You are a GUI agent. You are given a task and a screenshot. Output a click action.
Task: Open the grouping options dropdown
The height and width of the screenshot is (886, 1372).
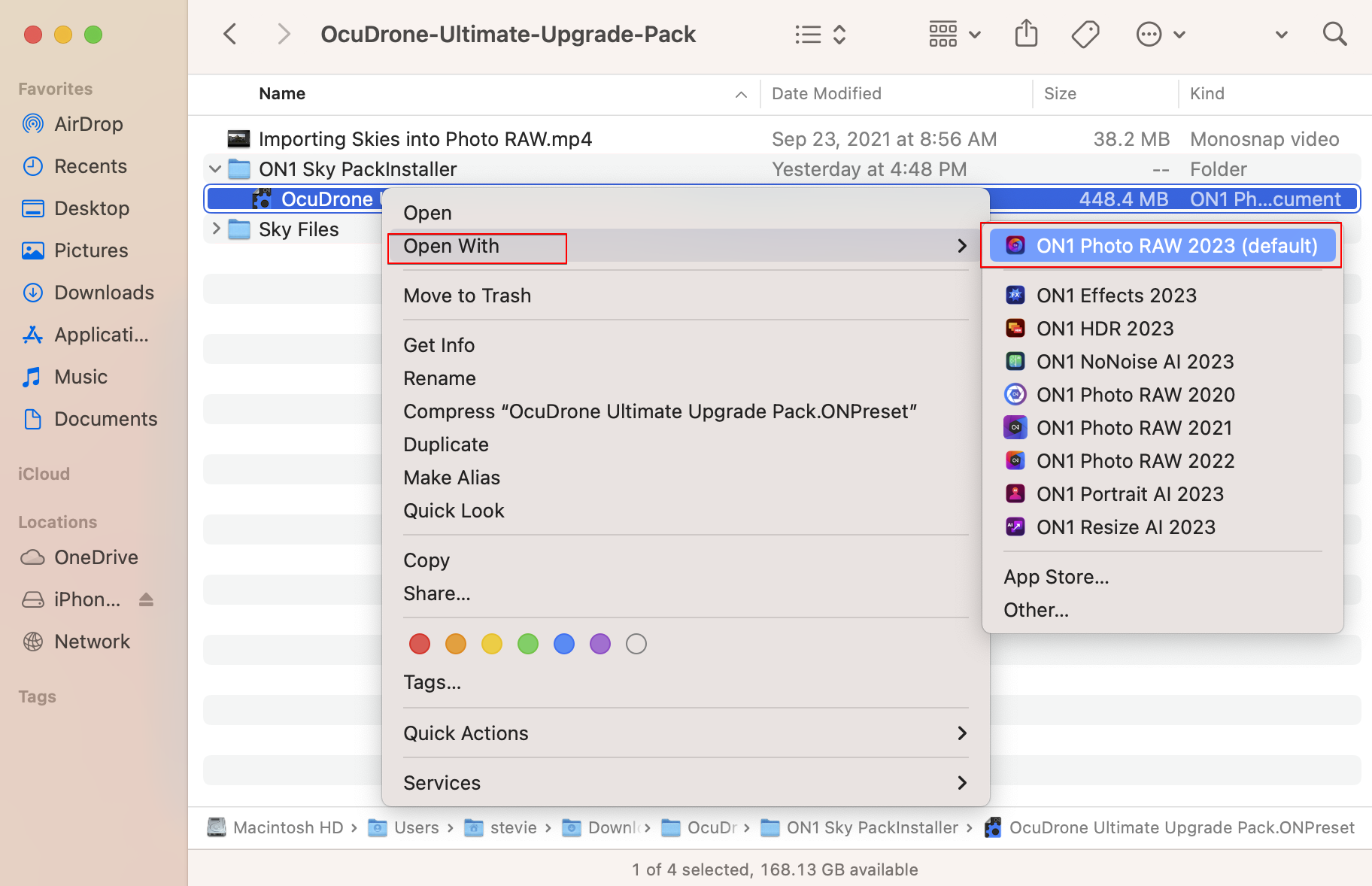(x=955, y=35)
